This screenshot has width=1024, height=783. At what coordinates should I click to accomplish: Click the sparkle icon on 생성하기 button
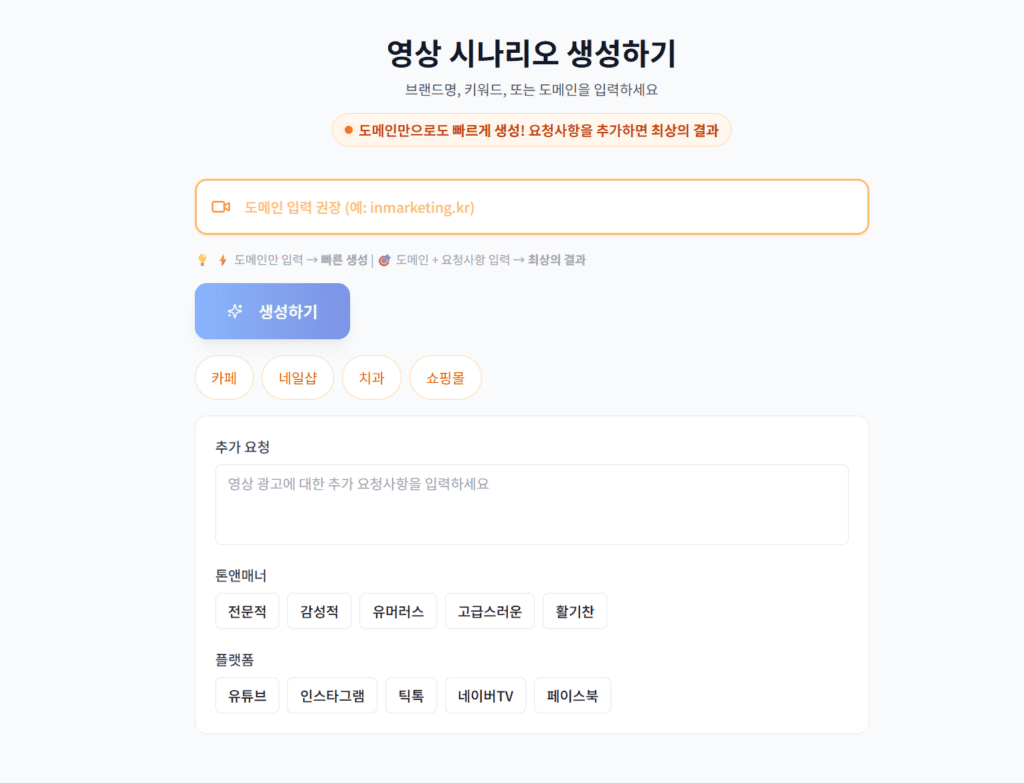(x=235, y=311)
